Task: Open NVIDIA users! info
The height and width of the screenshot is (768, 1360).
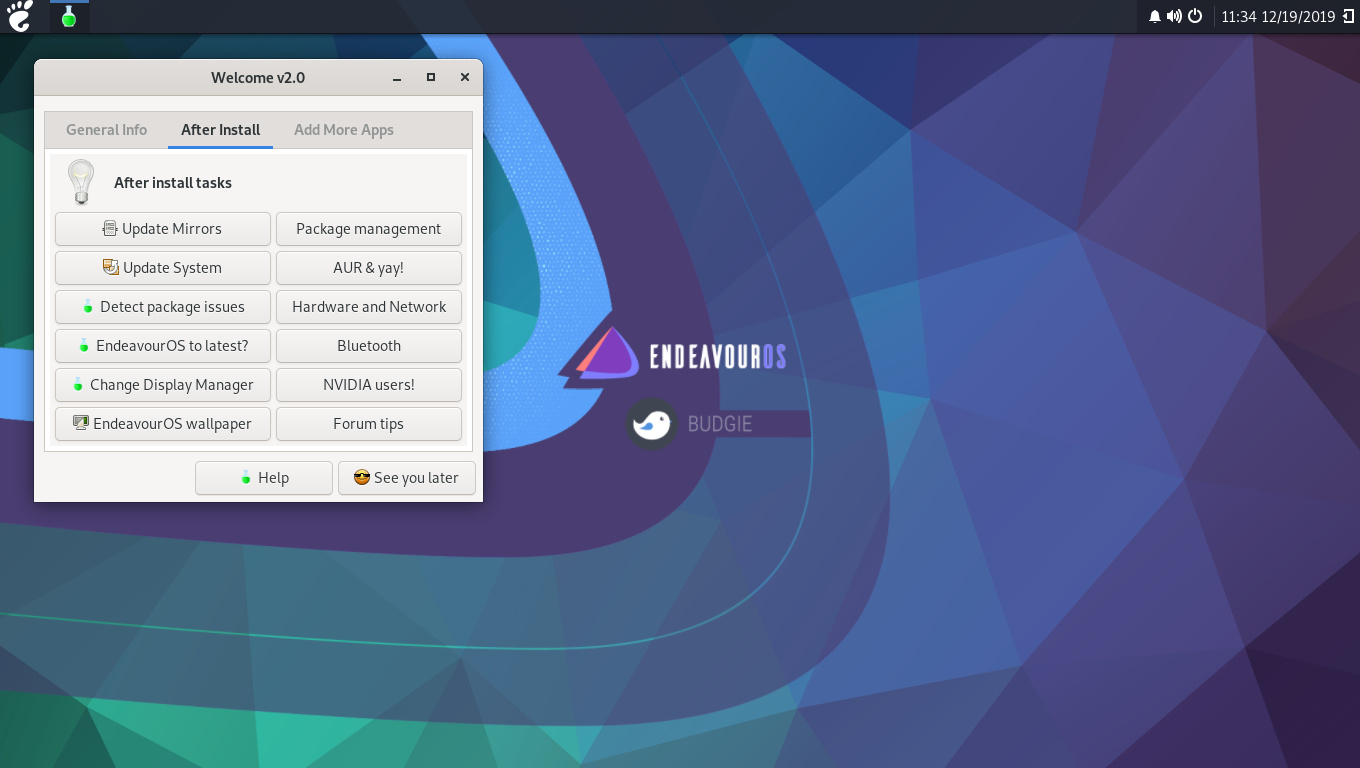Action: coord(368,385)
